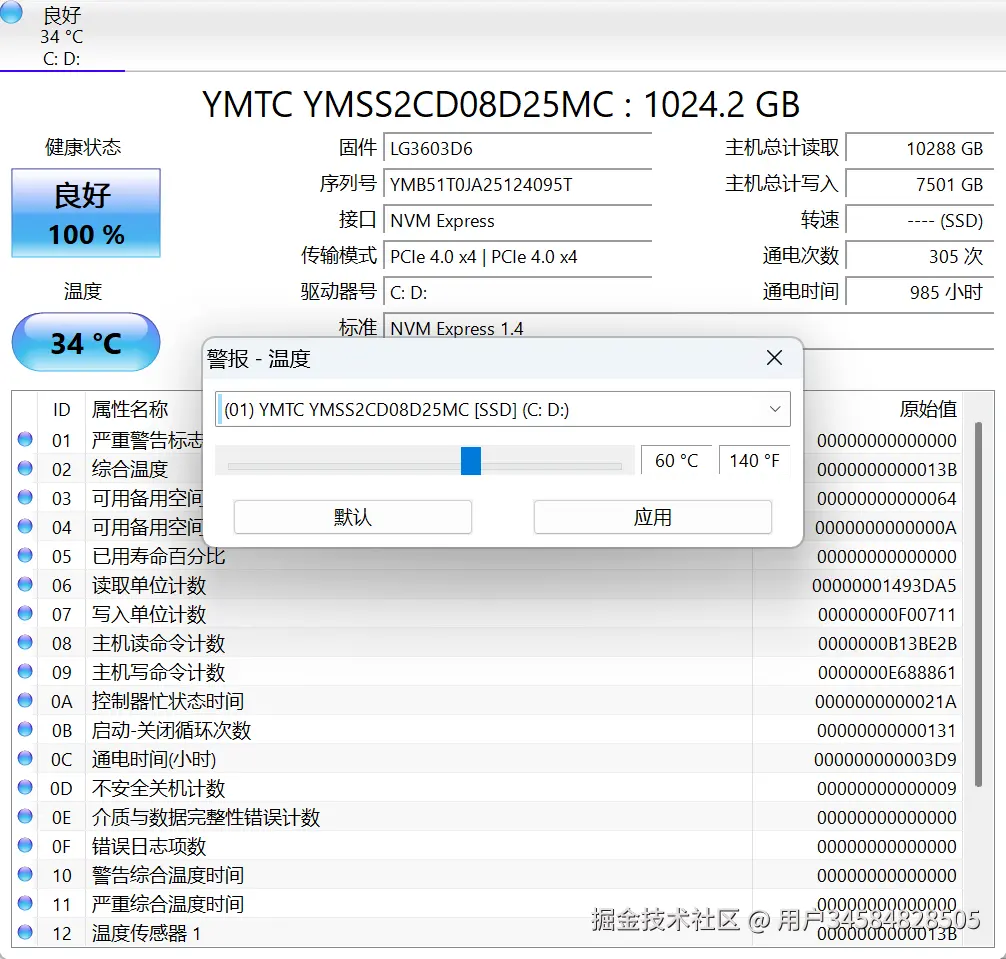
Task: Click the blue status icon for attribute 04
Action: point(25,526)
